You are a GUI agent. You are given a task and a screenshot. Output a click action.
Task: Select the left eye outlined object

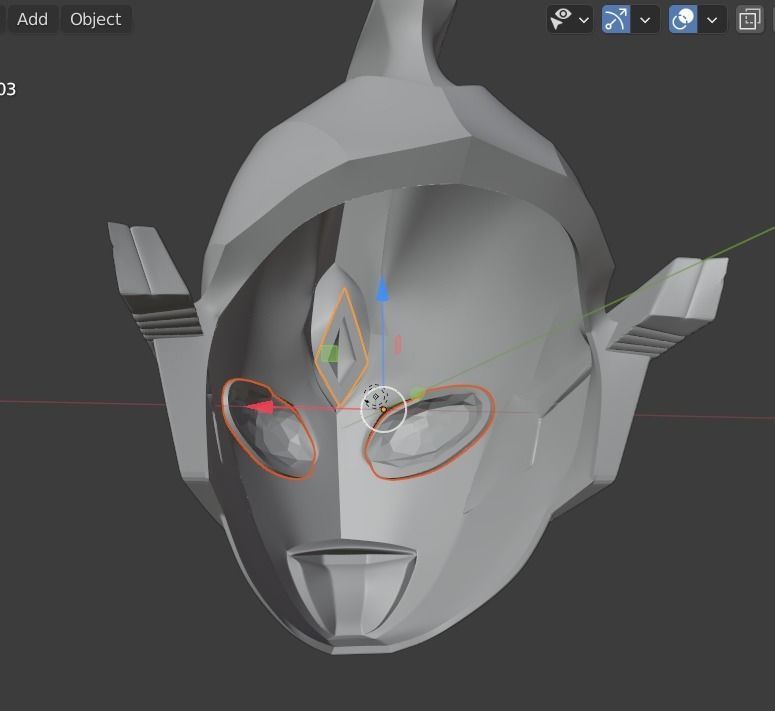click(x=269, y=428)
